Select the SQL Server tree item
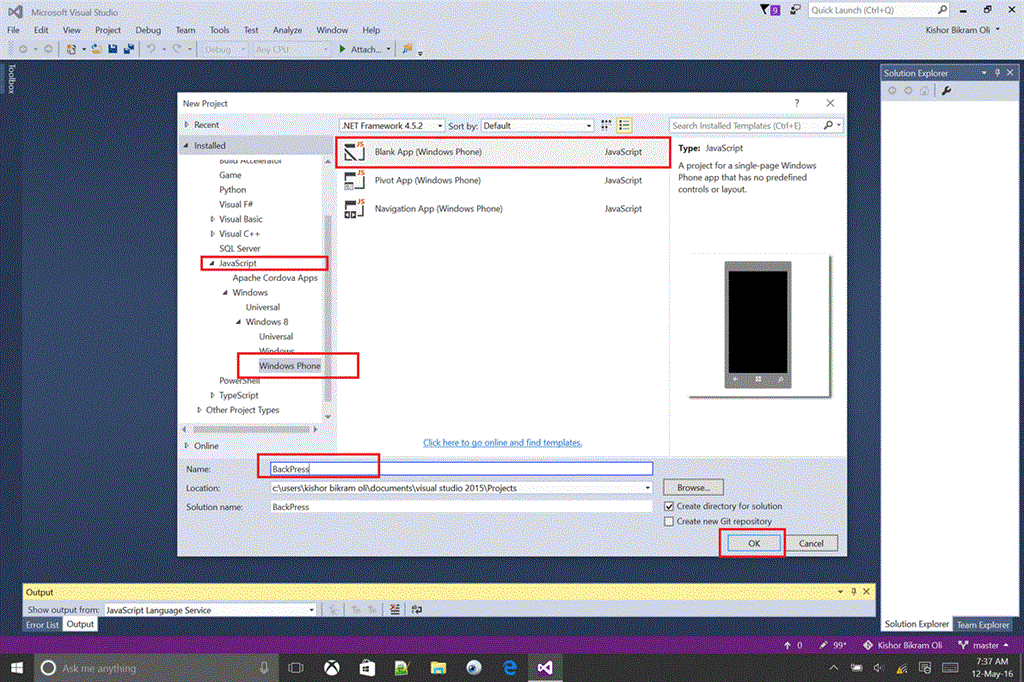The image size is (1024, 682). (x=240, y=248)
